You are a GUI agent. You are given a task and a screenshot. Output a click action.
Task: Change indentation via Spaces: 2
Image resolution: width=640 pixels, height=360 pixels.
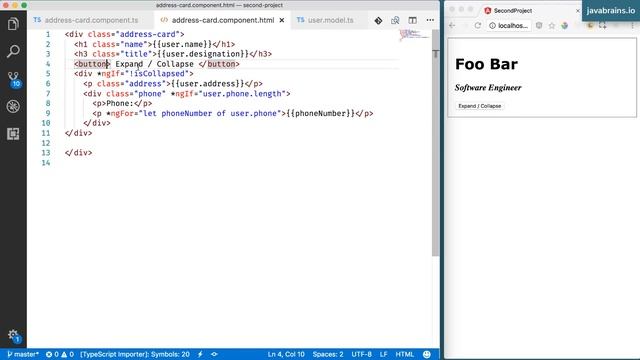(x=328, y=354)
